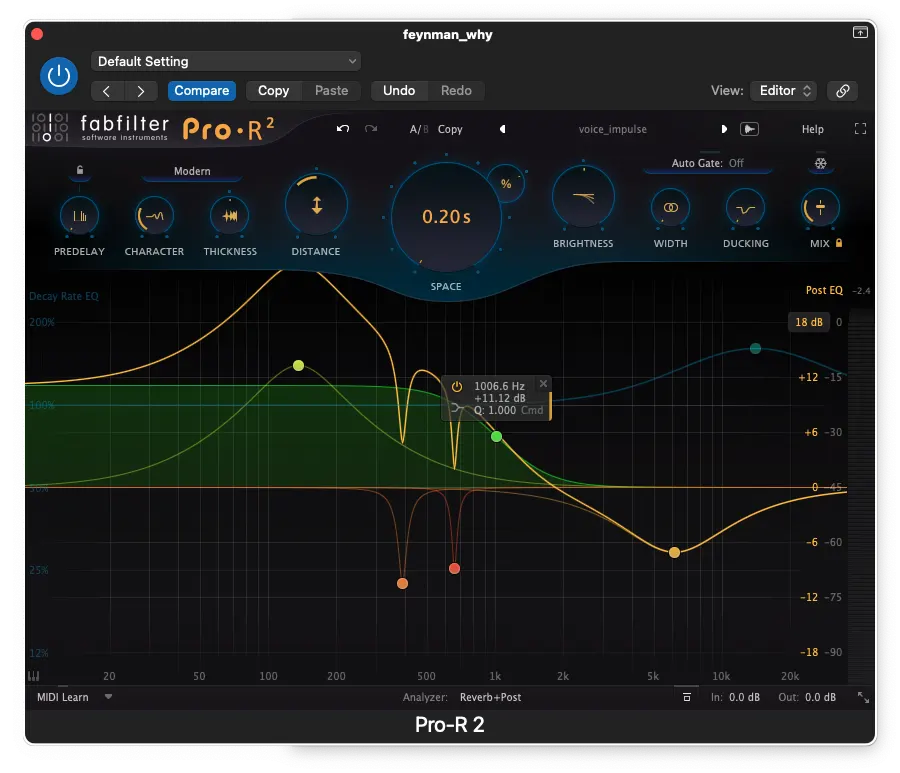The height and width of the screenshot is (773, 900).
Task: Copy A state to B in FabFilter bar
Action: [x=450, y=129]
